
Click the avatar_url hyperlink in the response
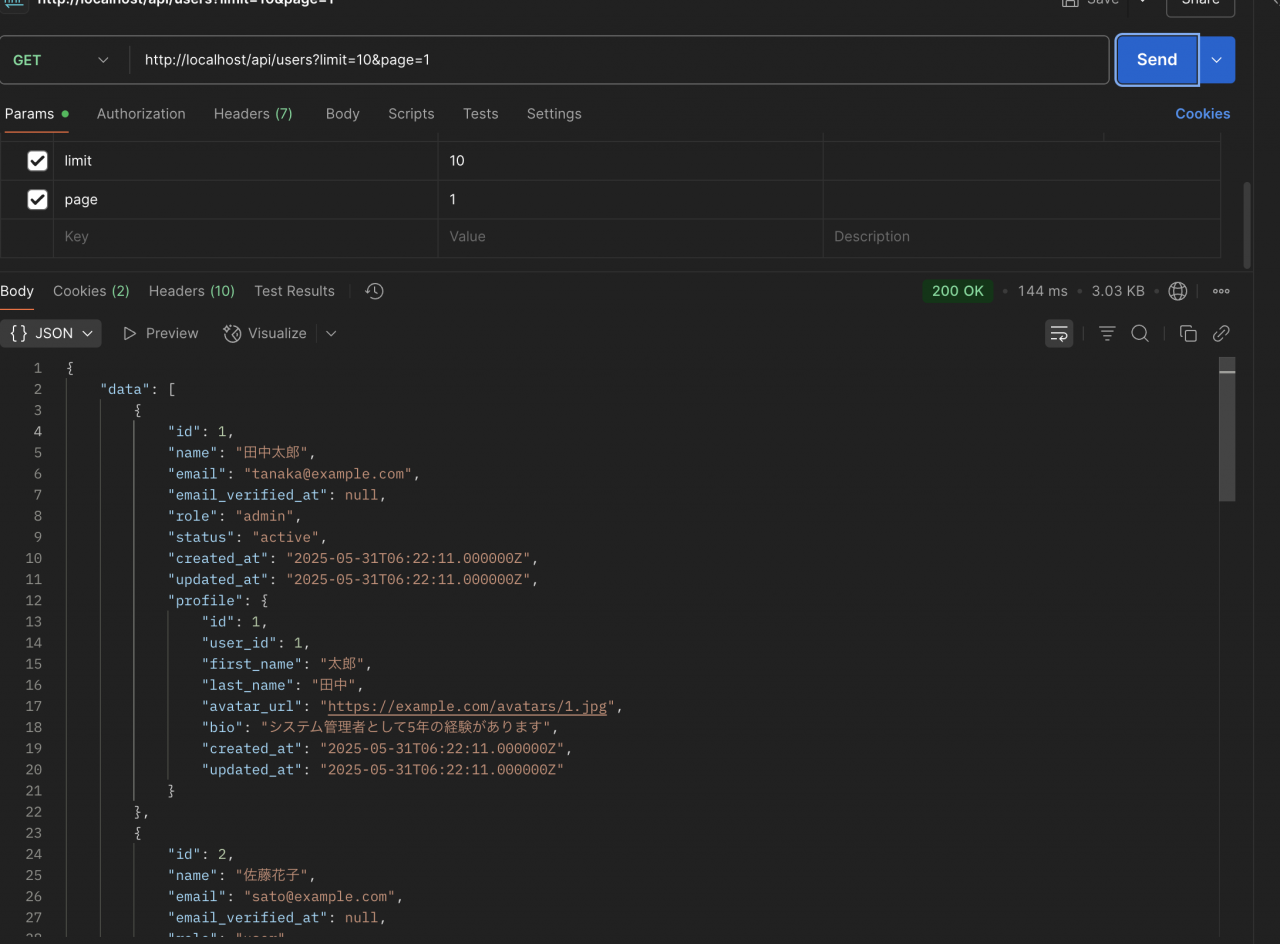tap(466, 706)
